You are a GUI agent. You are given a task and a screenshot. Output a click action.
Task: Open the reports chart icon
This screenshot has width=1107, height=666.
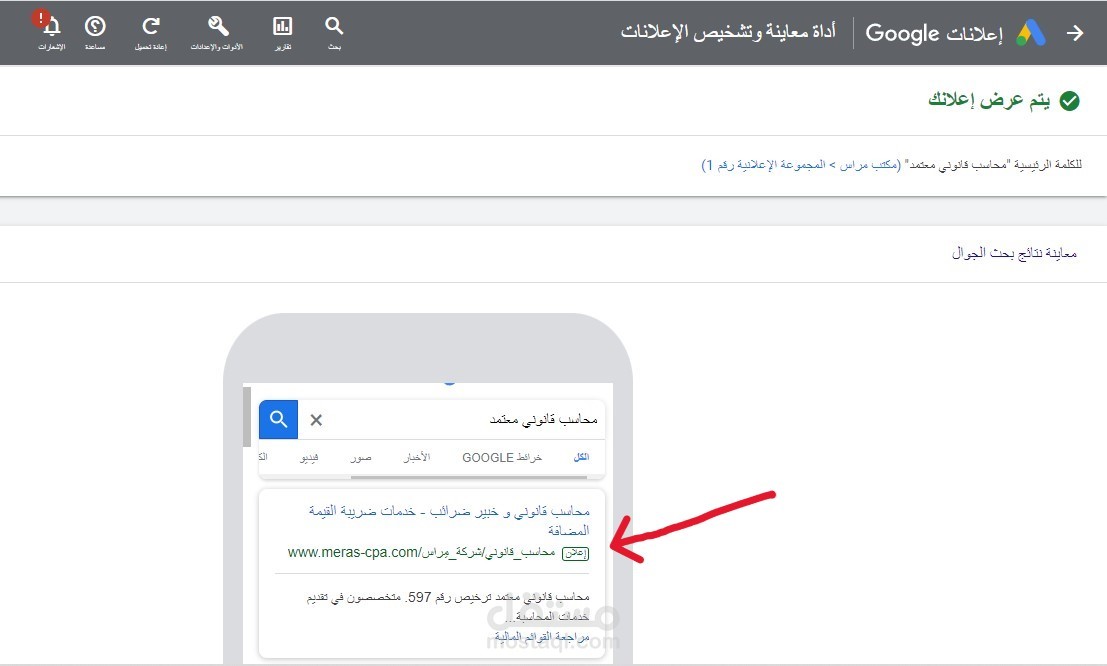[282, 26]
